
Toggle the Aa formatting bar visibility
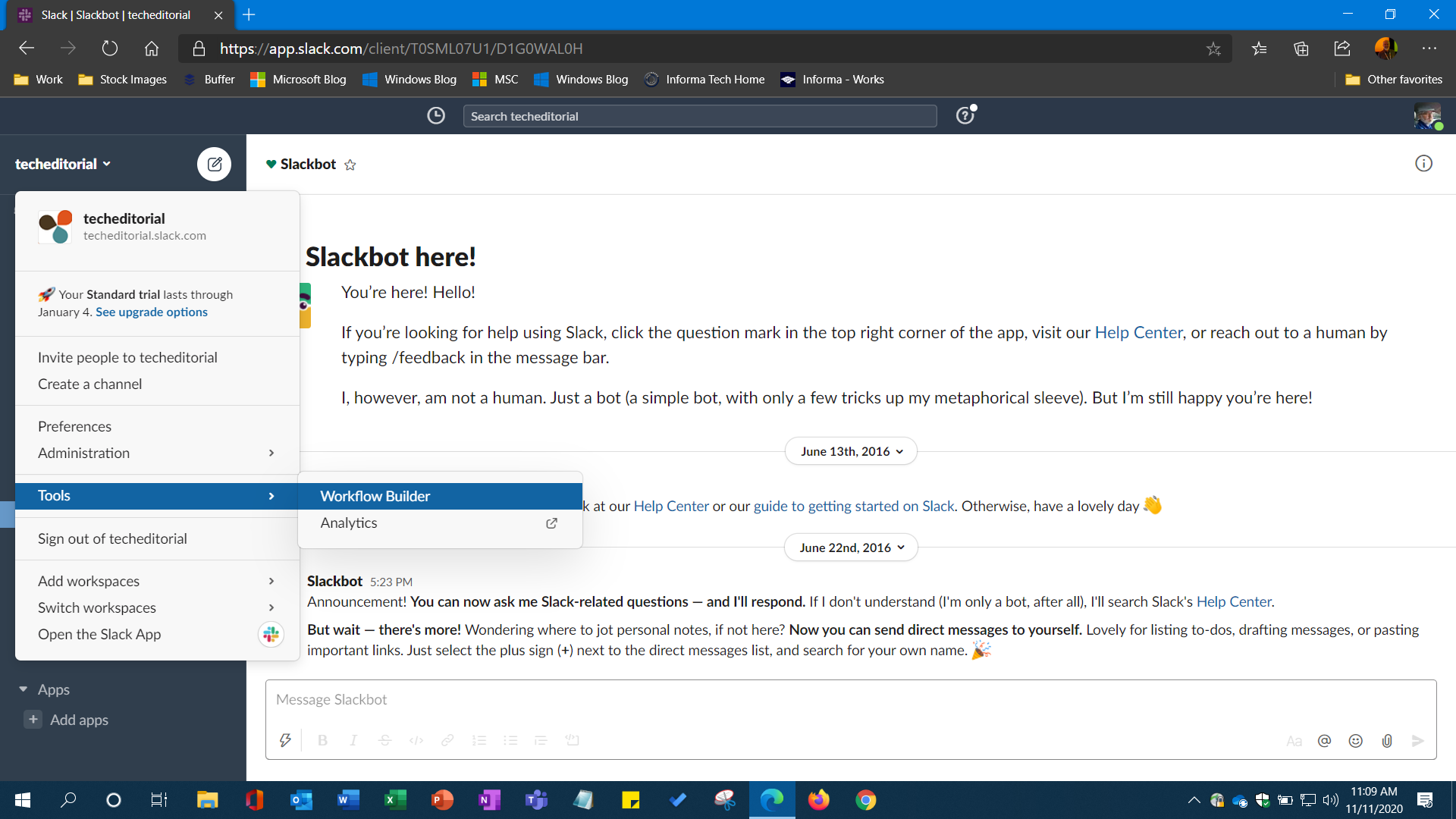click(1294, 741)
